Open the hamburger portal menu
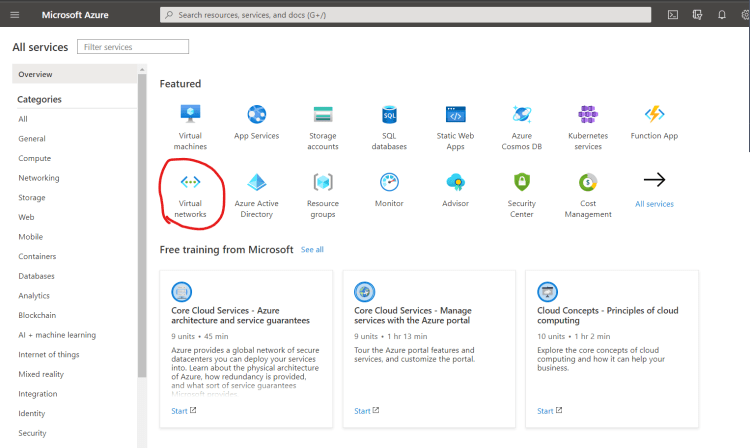 click(15, 15)
